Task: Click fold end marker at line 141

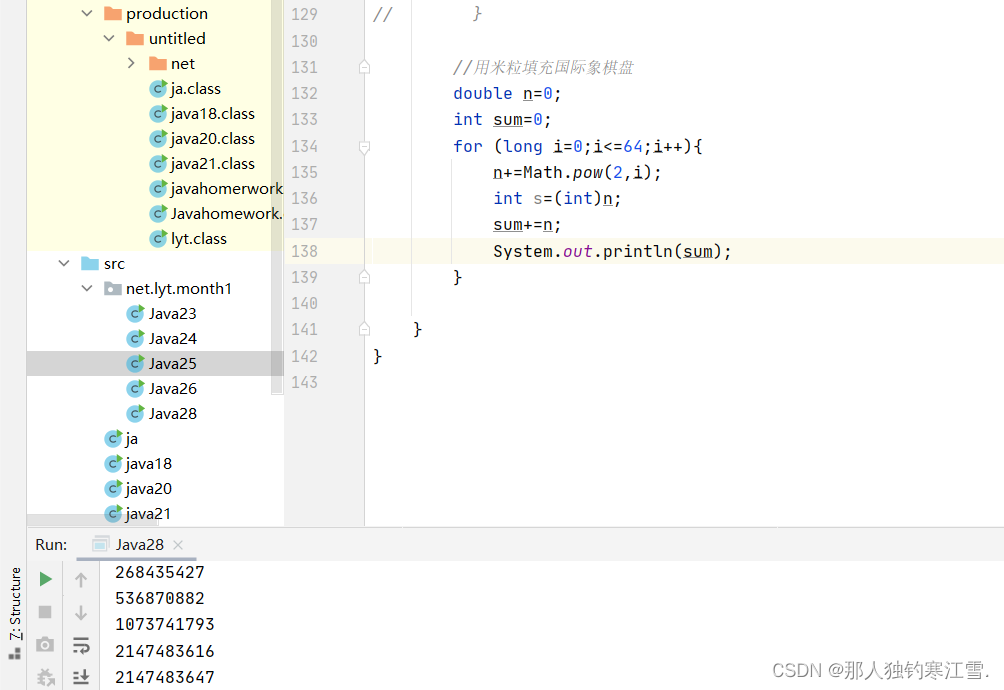Action: [364, 330]
